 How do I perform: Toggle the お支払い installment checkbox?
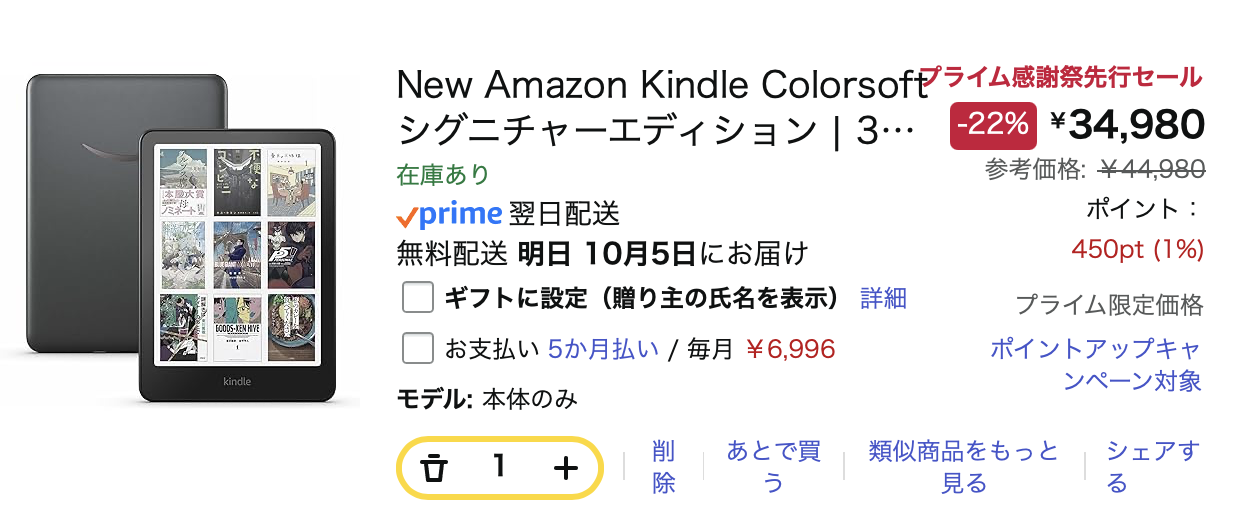point(417,349)
